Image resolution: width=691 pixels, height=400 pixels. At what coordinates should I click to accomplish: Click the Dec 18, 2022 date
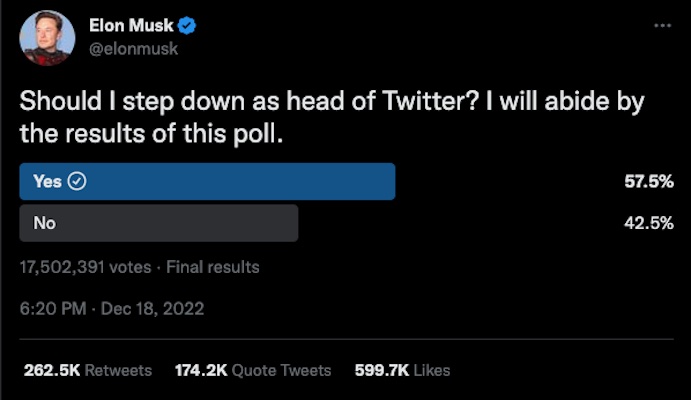click(153, 309)
